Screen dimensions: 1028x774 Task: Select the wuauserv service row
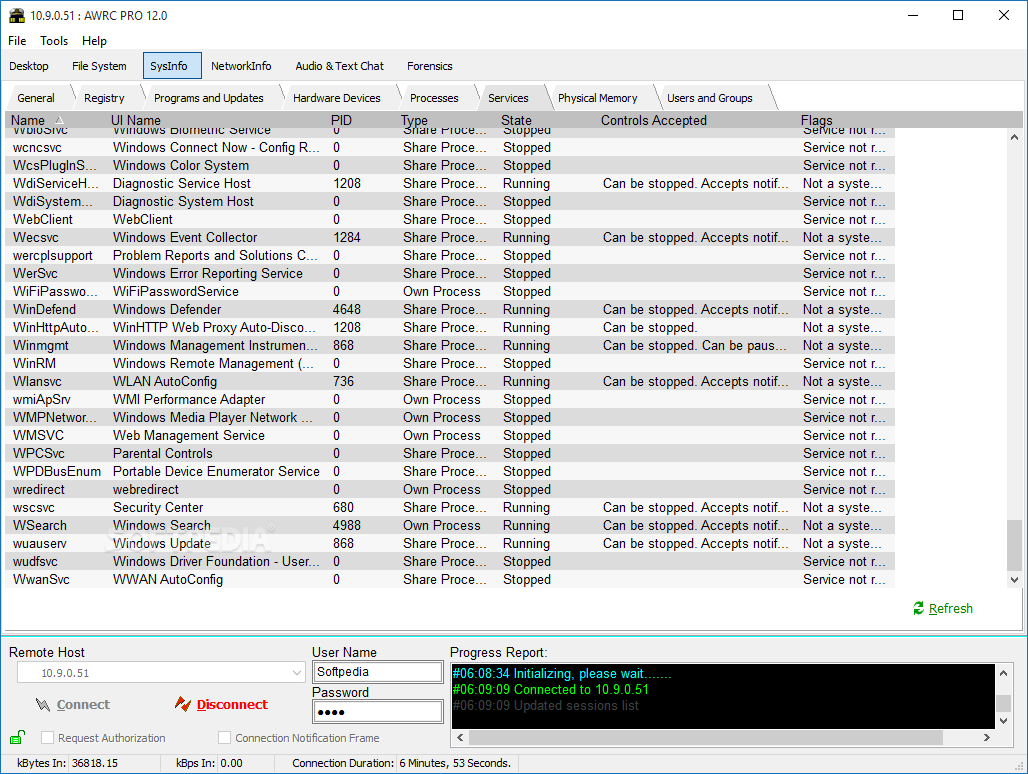coord(450,543)
